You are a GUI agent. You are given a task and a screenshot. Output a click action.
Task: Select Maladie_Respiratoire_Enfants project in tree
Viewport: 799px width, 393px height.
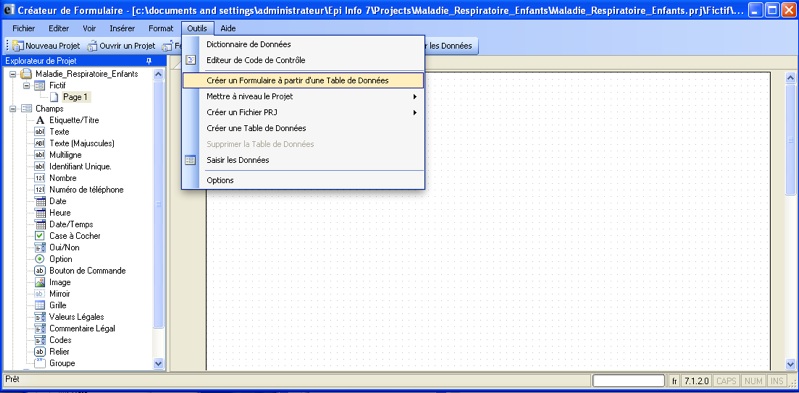tap(87, 74)
